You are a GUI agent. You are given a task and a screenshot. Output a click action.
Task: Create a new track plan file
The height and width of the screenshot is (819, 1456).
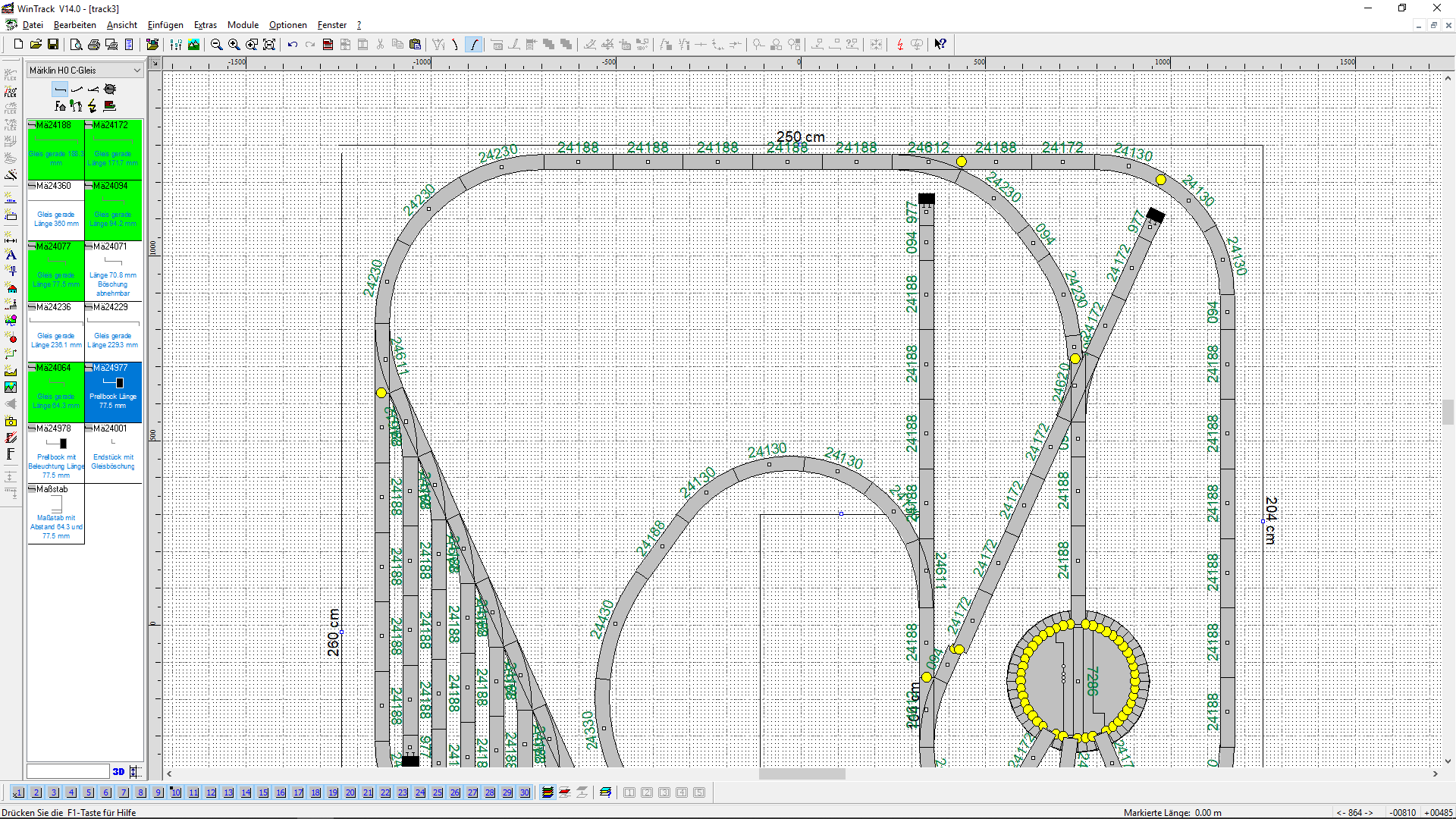(18, 45)
